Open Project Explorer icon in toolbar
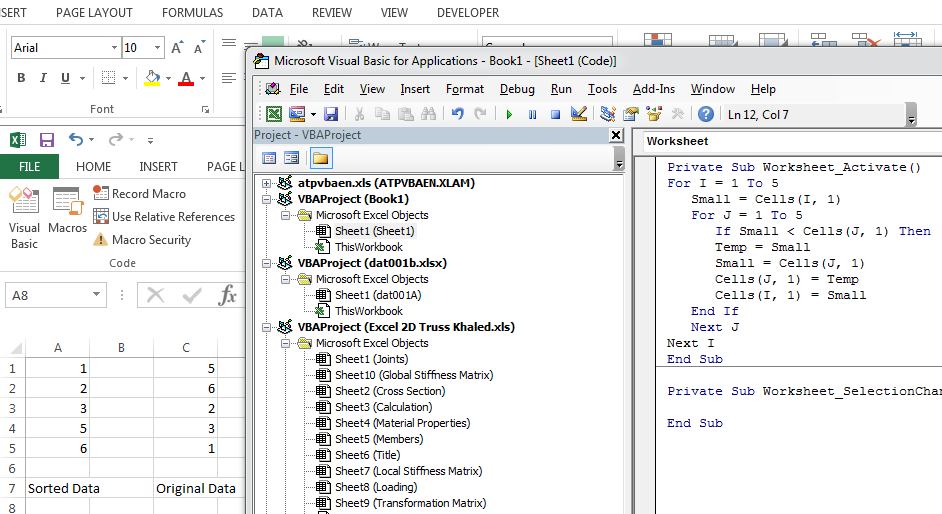Image resolution: width=942 pixels, height=514 pixels. [x=608, y=113]
